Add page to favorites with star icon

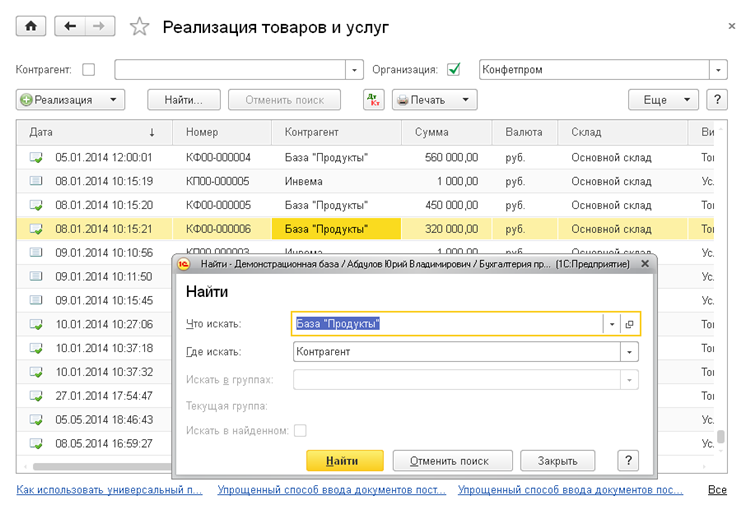click(x=139, y=27)
